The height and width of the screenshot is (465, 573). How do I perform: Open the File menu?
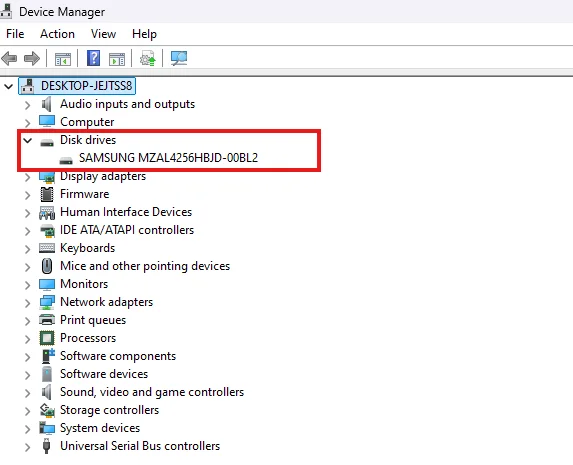point(15,34)
